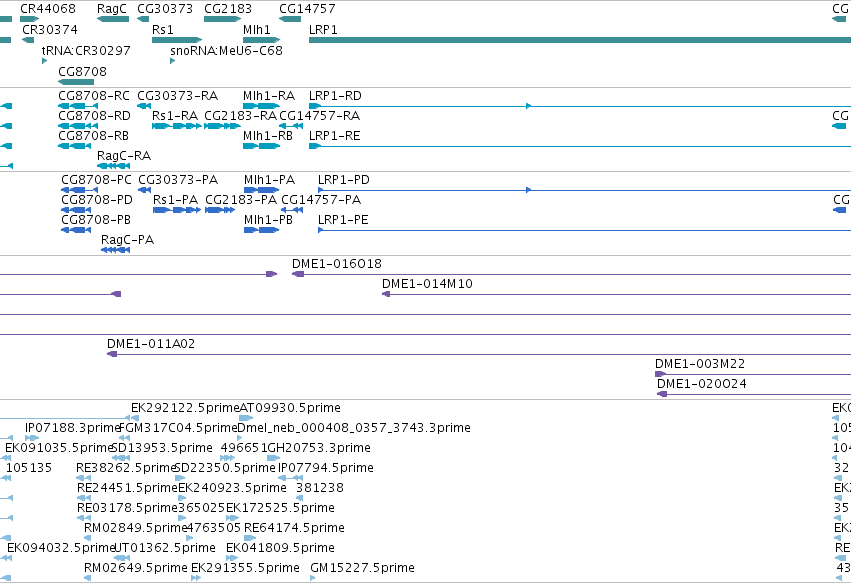The image size is (851, 583).
Task: Click the CG8708-PB label
Action: pyautogui.click(x=96, y=220)
